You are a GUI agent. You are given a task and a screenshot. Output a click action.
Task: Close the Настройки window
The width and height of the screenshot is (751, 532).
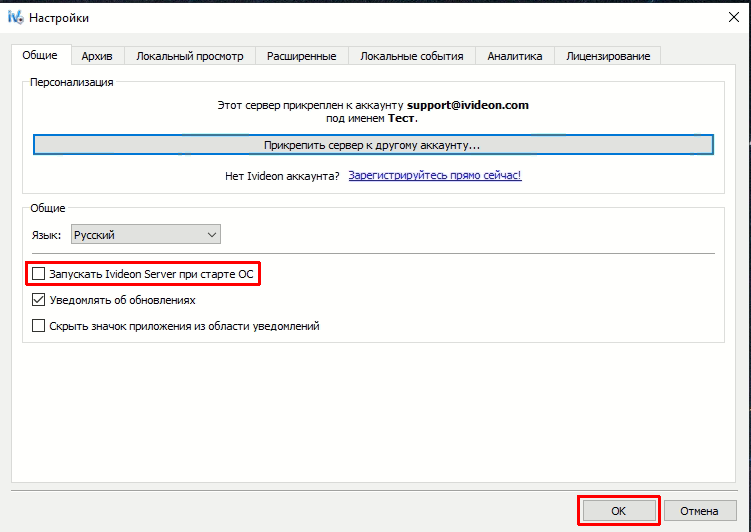point(734,17)
